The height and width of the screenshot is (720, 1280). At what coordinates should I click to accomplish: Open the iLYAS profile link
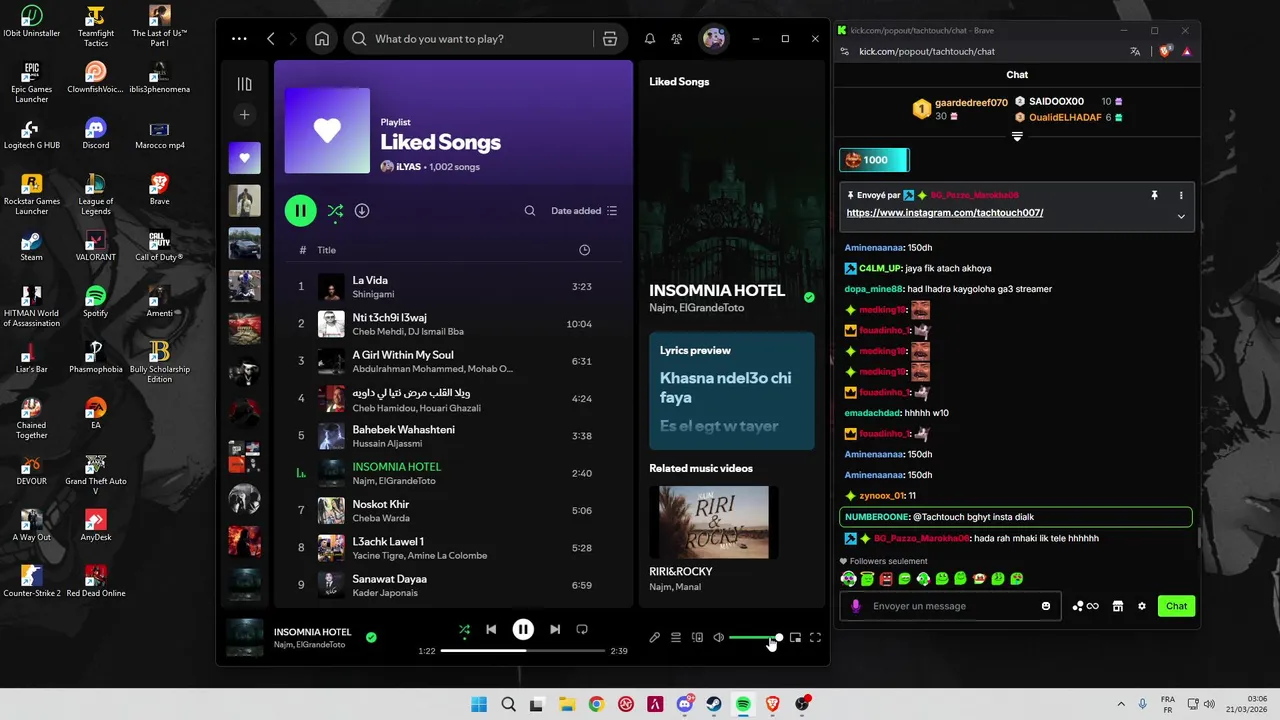pyautogui.click(x=408, y=167)
